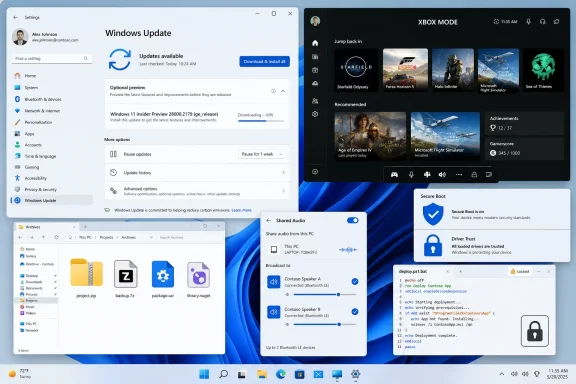Screen dimensions: 576x384
Task: Expand the Update history chevron
Action: click(283, 172)
